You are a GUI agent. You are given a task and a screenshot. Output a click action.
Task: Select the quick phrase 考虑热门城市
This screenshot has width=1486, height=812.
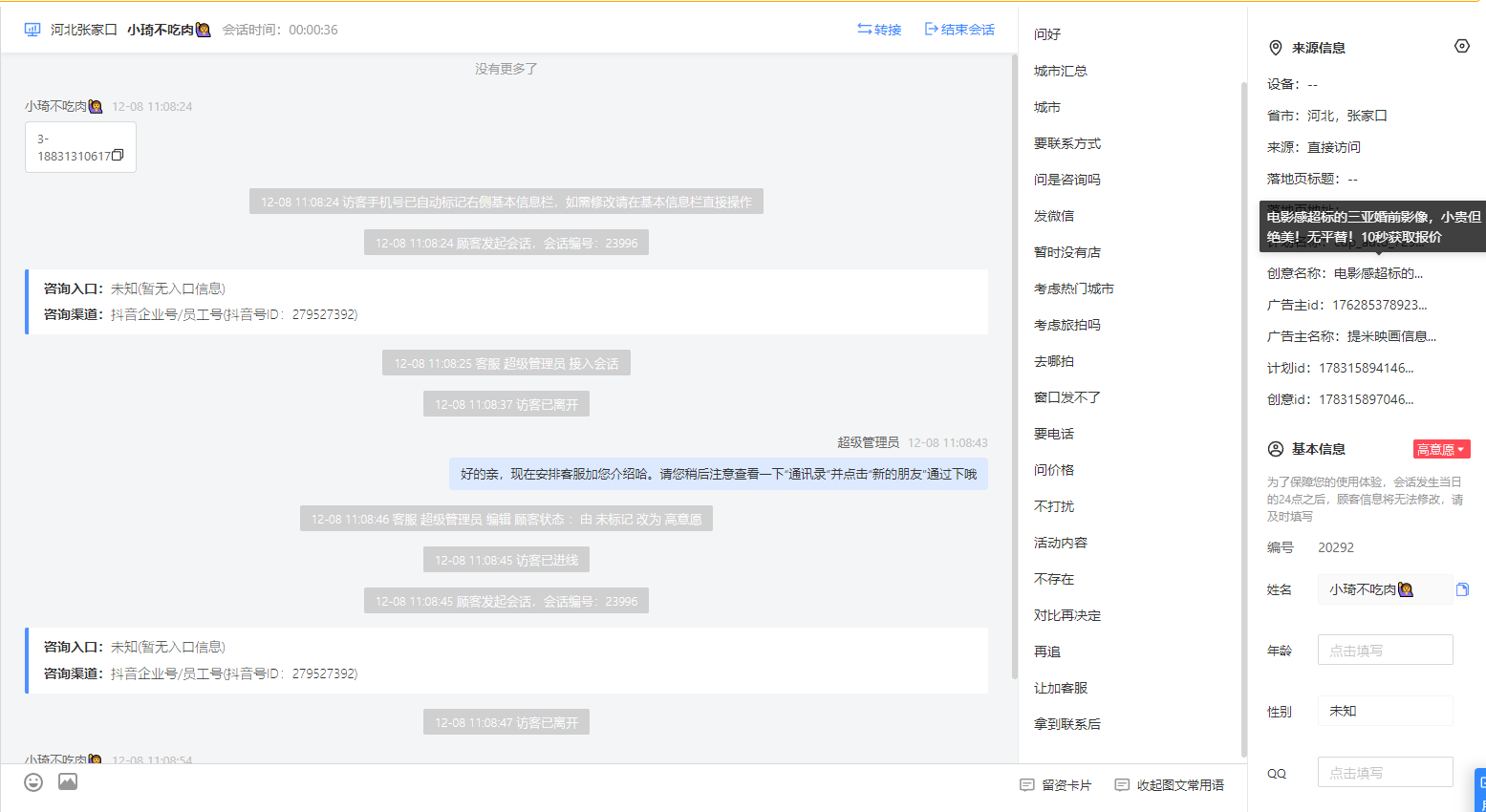[x=1074, y=288]
